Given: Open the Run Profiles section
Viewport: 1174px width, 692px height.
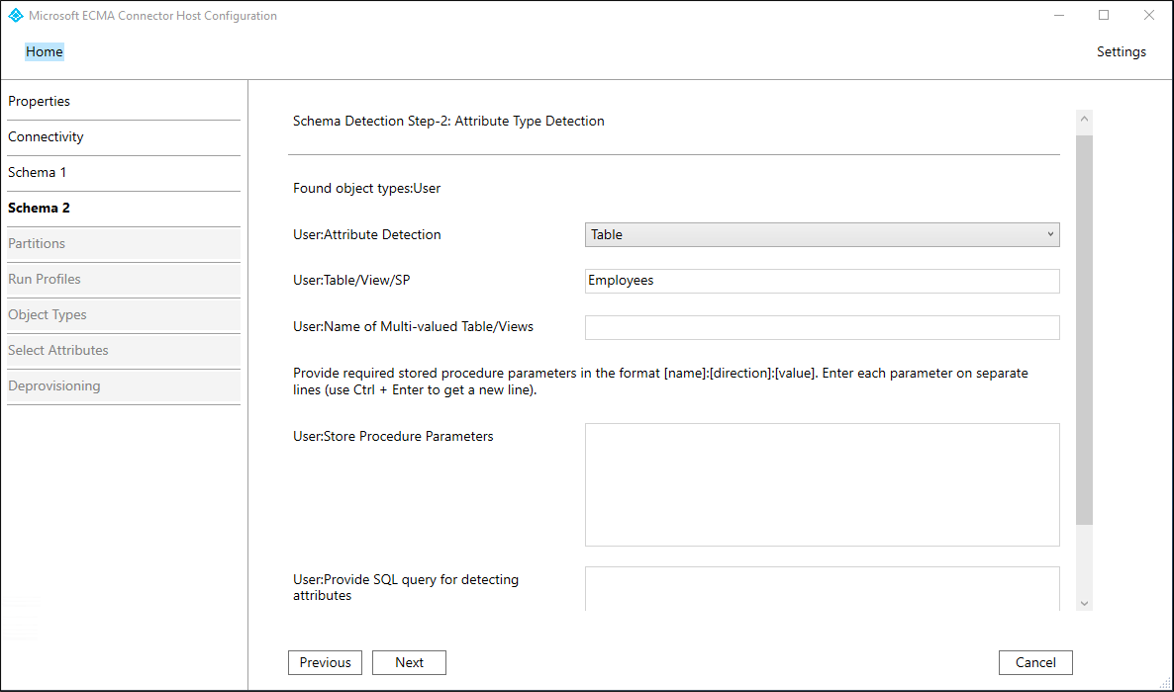Looking at the screenshot, I should pos(43,279).
